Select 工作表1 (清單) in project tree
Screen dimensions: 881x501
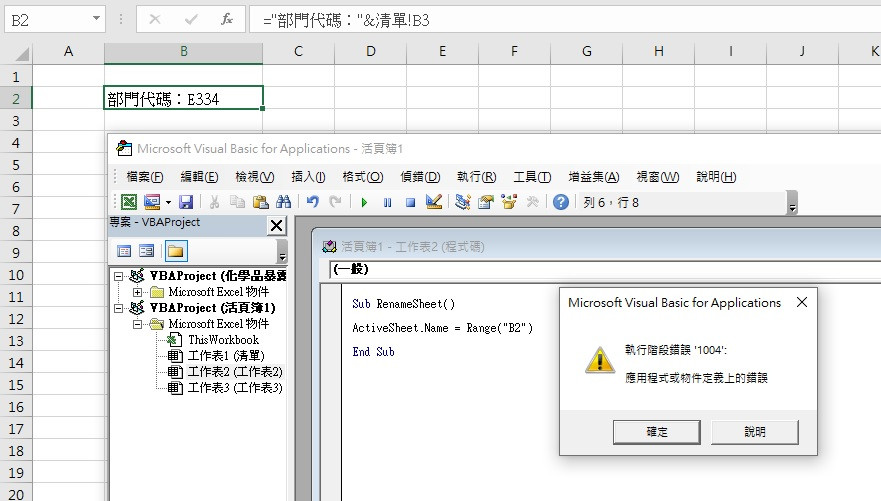click(226, 356)
